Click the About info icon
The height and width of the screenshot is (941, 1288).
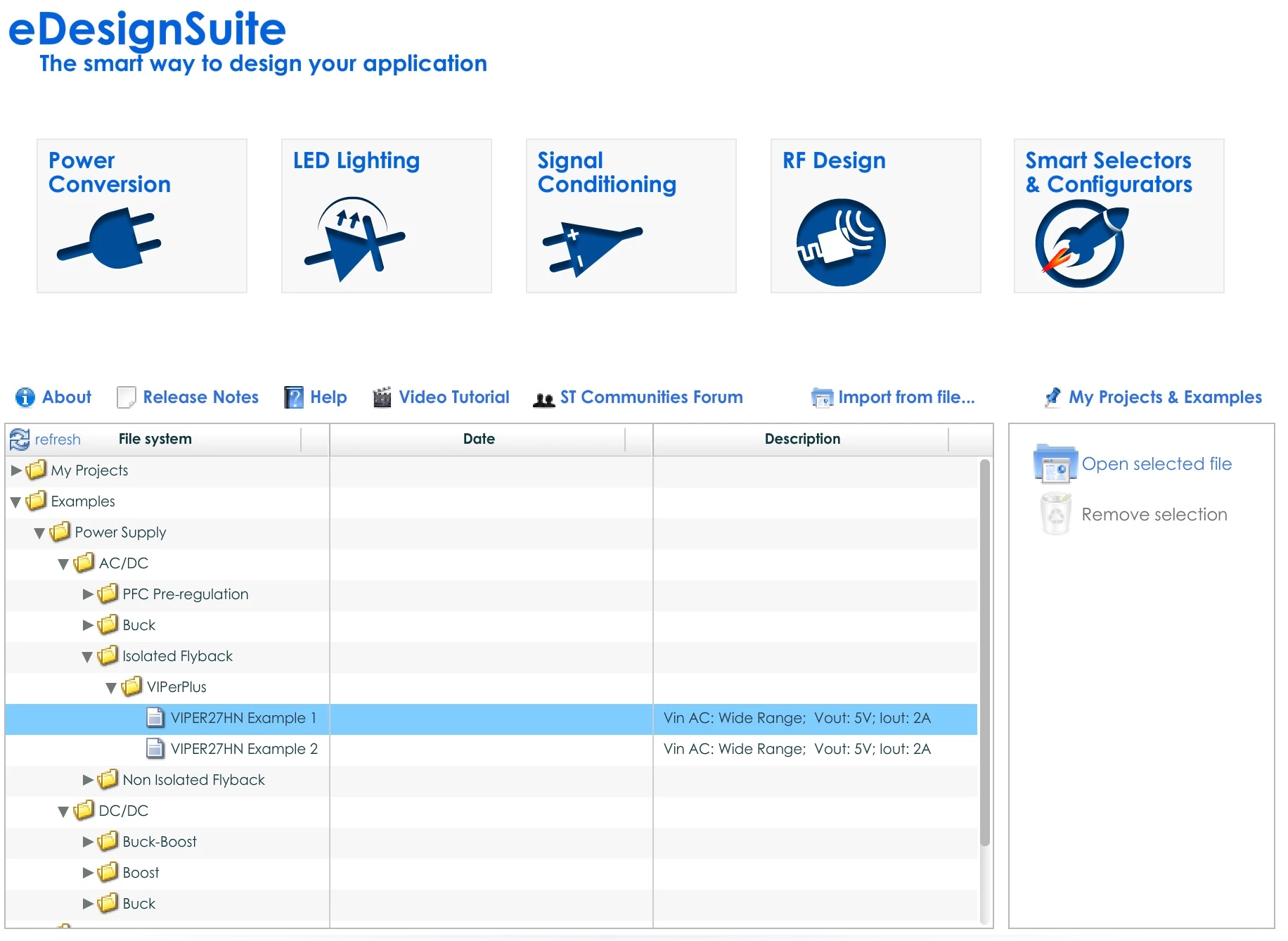pos(25,397)
